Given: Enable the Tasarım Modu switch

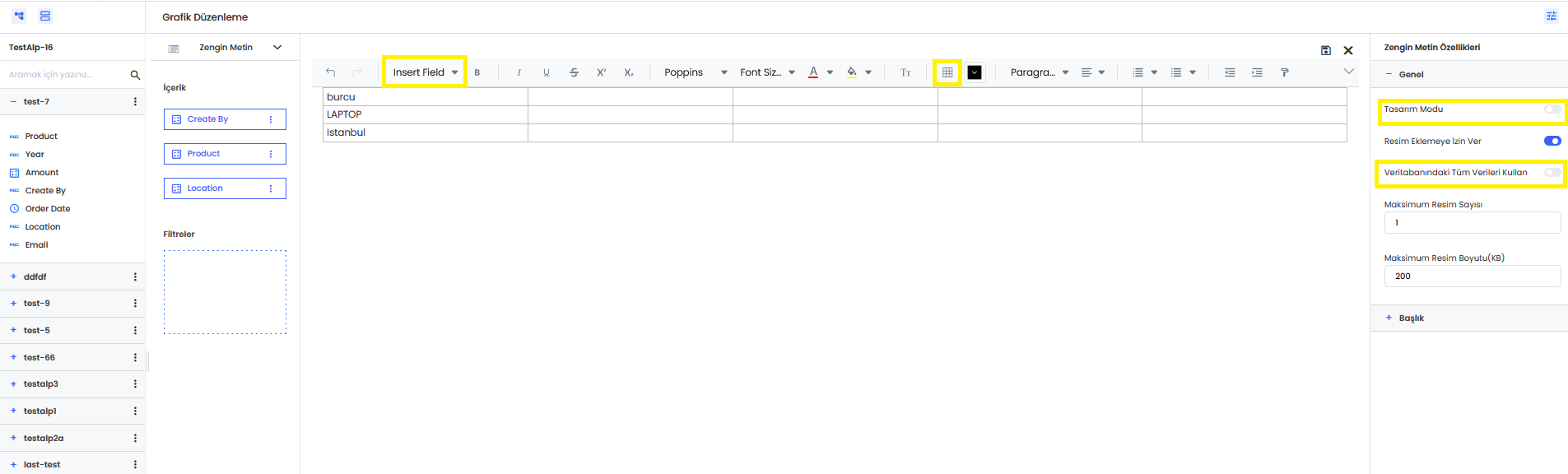Looking at the screenshot, I should [1552, 109].
